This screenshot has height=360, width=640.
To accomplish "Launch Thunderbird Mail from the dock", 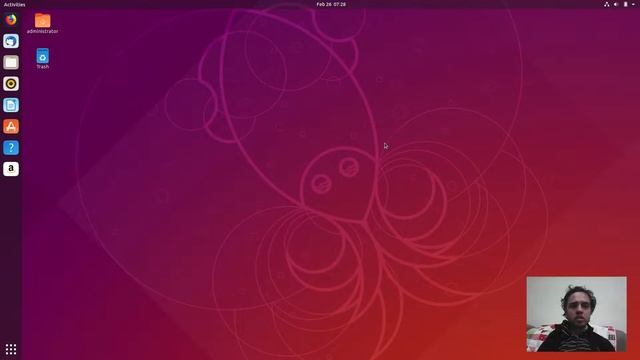I will pyautogui.click(x=11, y=41).
